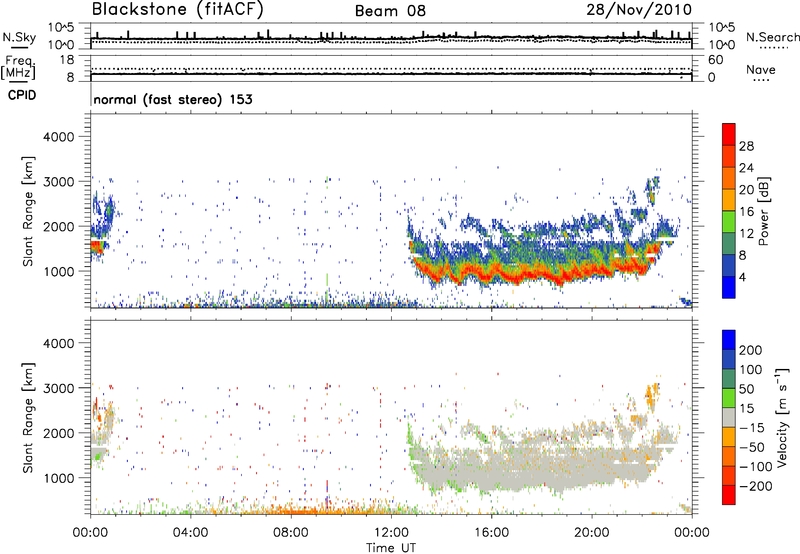The height and width of the screenshot is (554, 800).
Task: Click the '20:00' time axis label
Action: coord(592,533)
